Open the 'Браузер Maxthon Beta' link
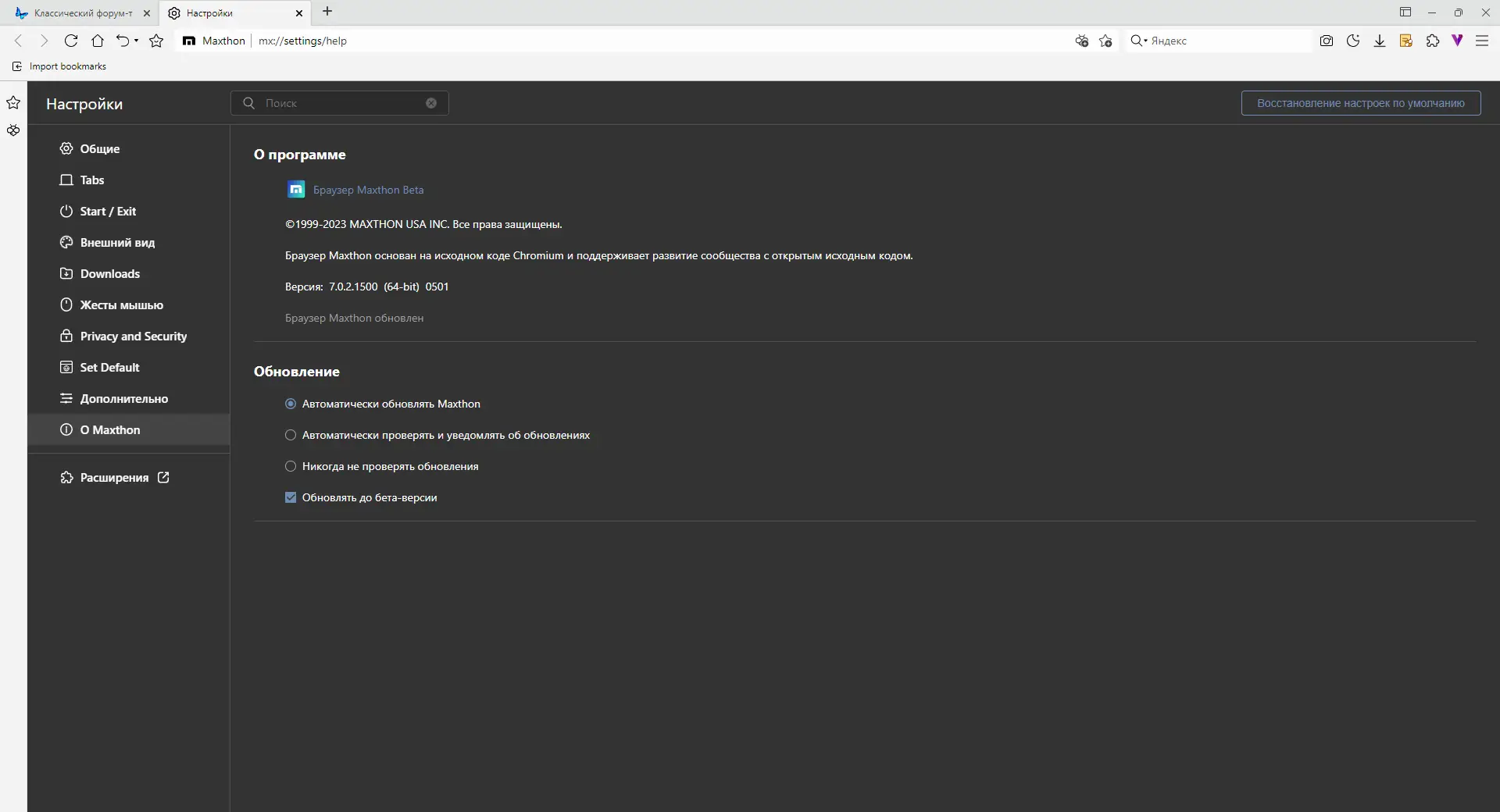The width and height of the screenshot is (1500, 812). point(368,191)
